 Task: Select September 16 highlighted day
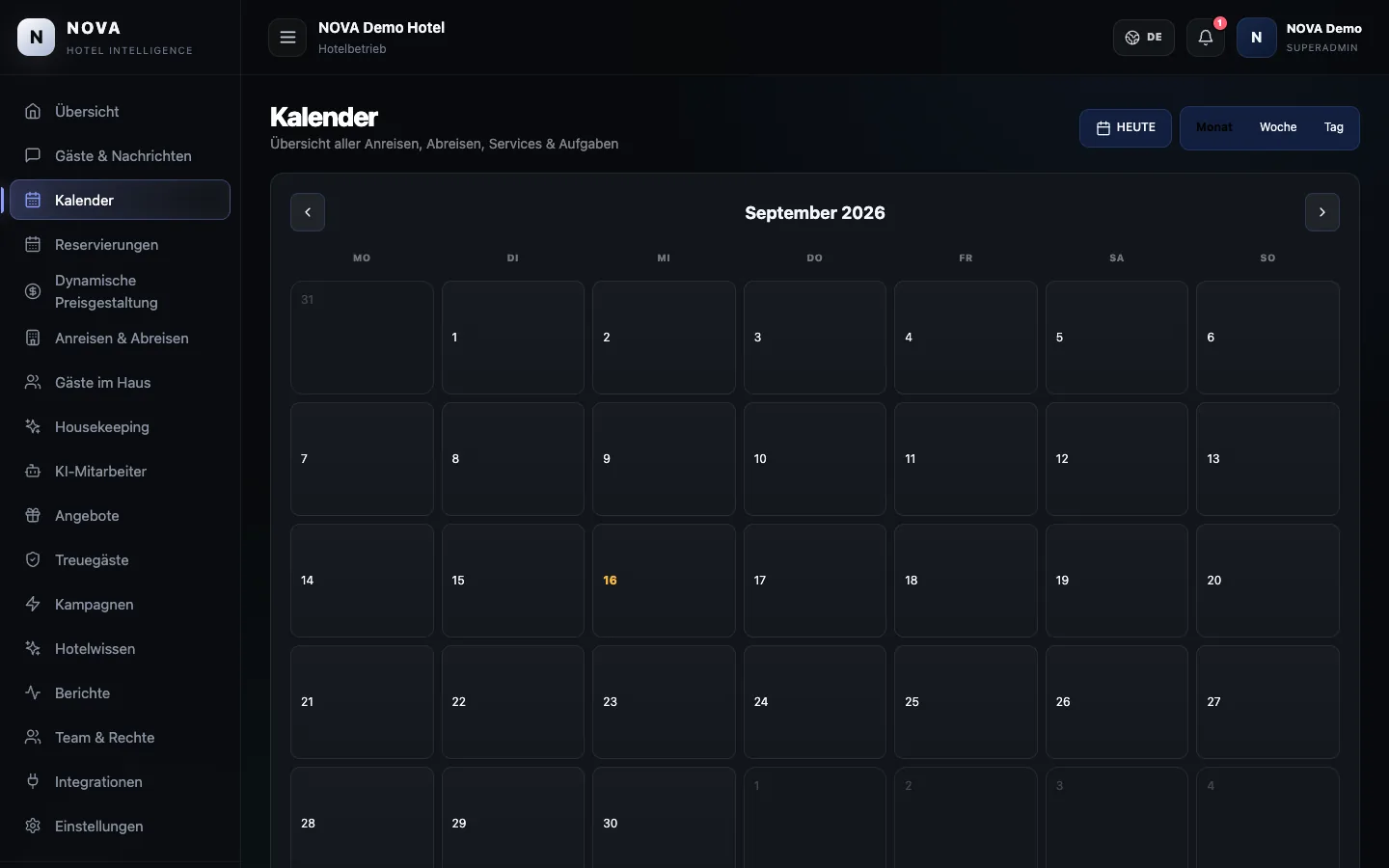(664, 581)
